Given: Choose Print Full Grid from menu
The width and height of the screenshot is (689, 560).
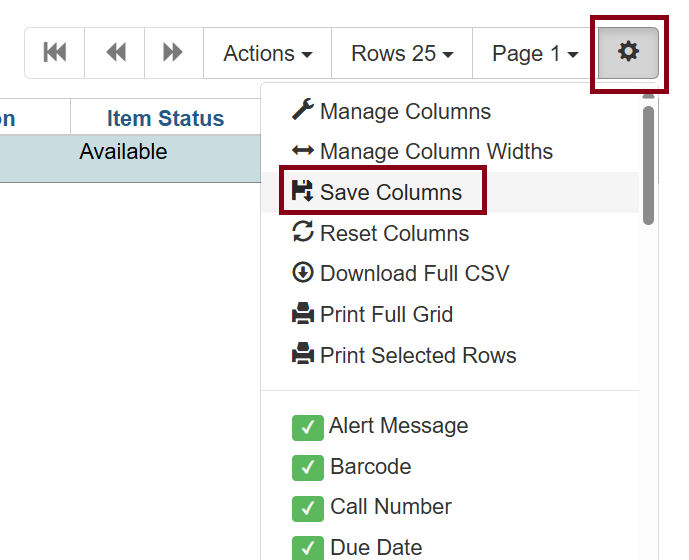Looking at the screenshot, I should click(386, 314).
